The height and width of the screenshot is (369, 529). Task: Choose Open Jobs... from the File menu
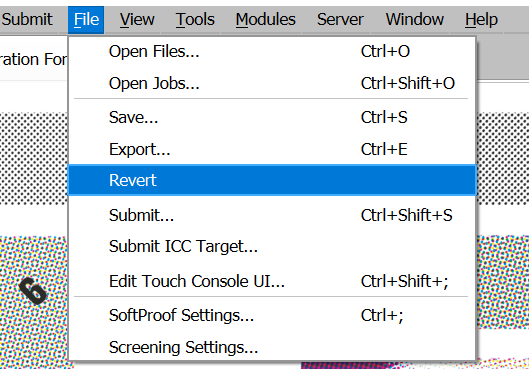click(x=272, y=83)
